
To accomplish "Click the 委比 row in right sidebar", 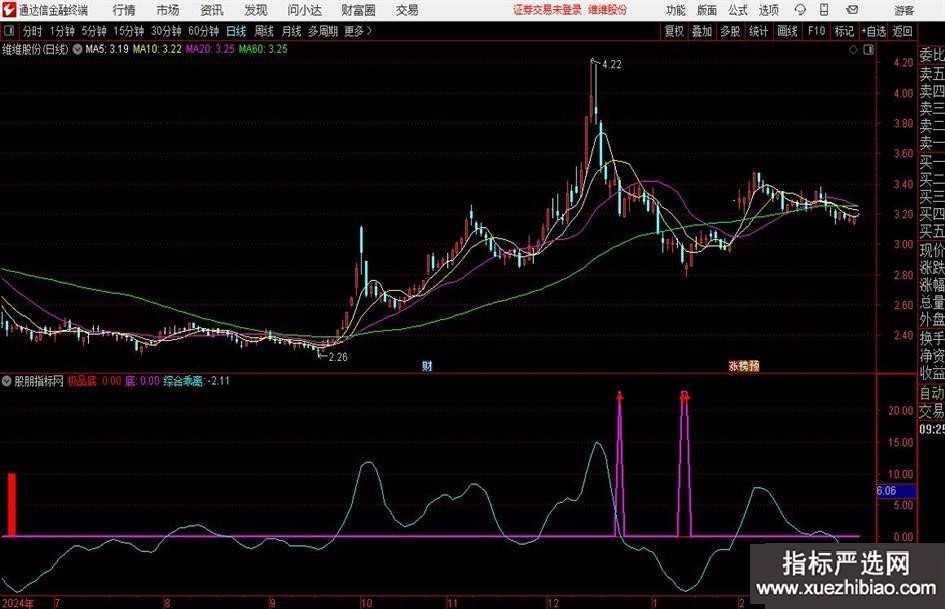I will [x=931, y=55].
